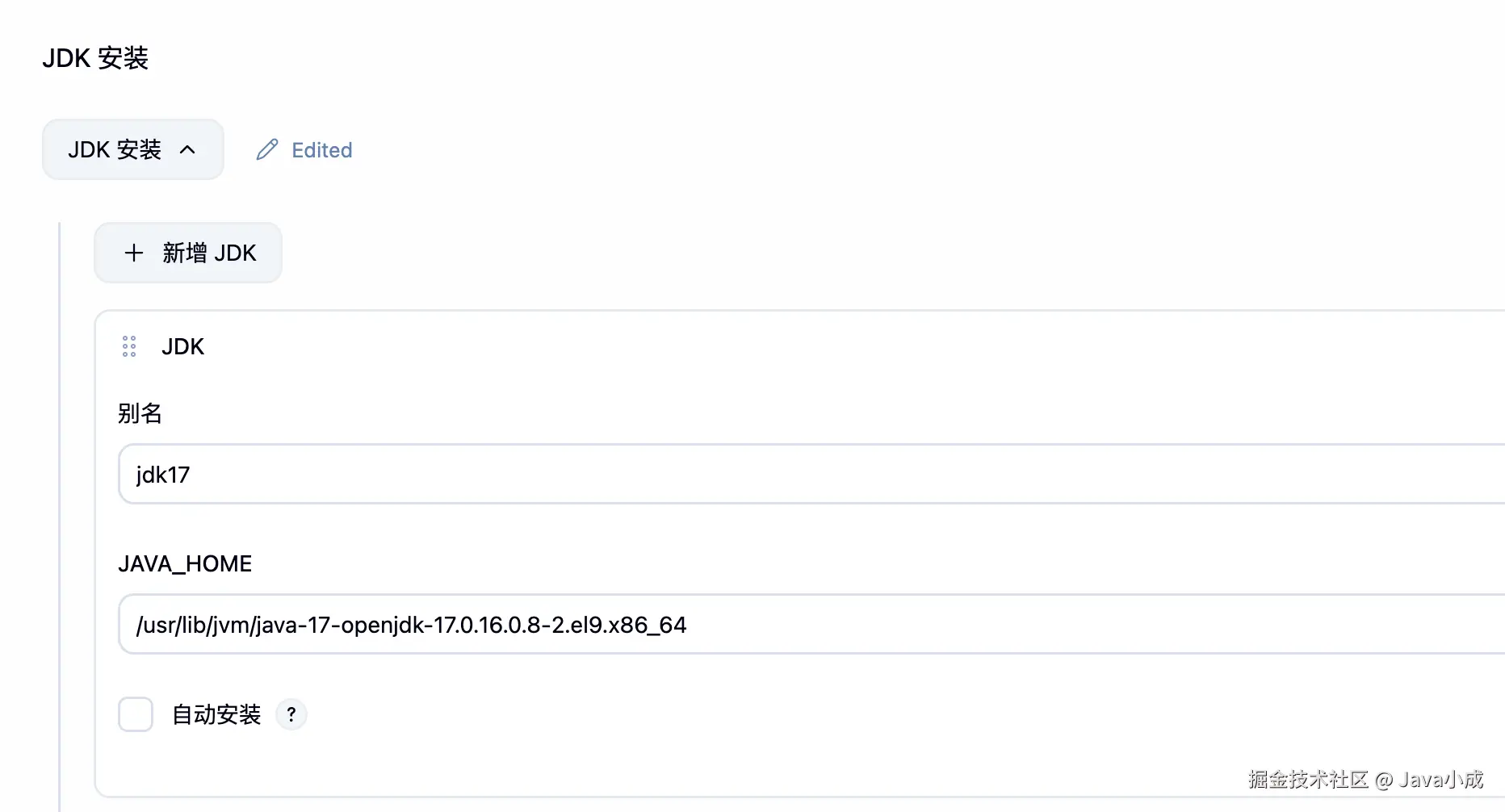Click the JDK card title label

(x=182, y=346)
